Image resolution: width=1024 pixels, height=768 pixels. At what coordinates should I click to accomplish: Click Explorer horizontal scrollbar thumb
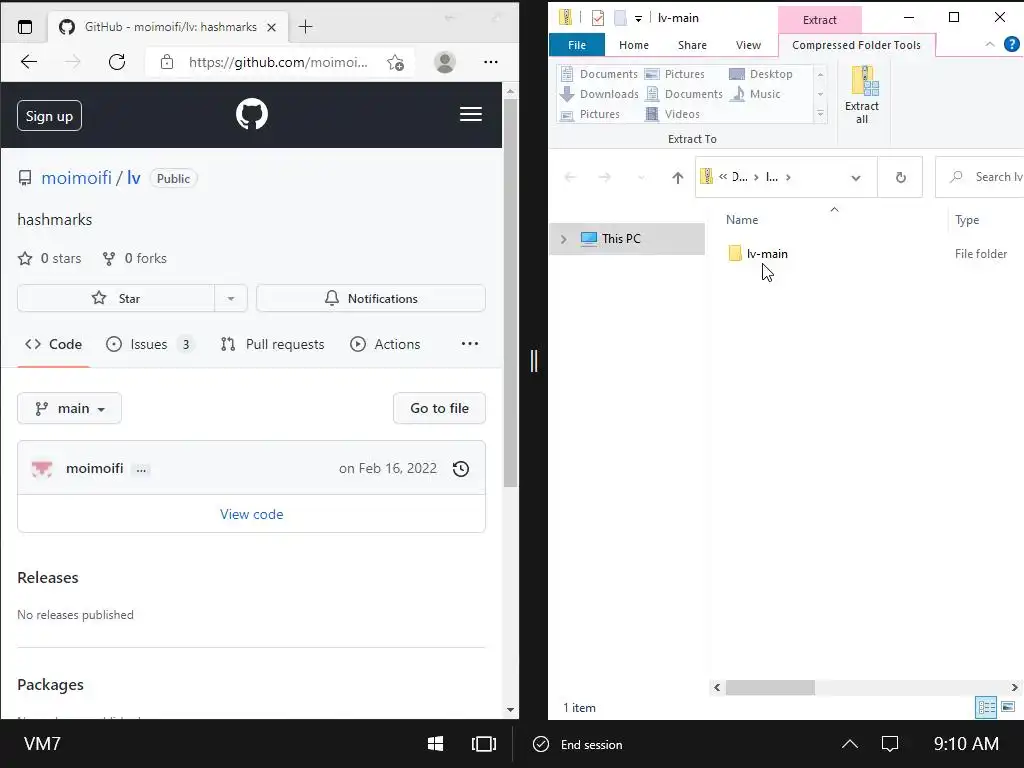(770, 687)
